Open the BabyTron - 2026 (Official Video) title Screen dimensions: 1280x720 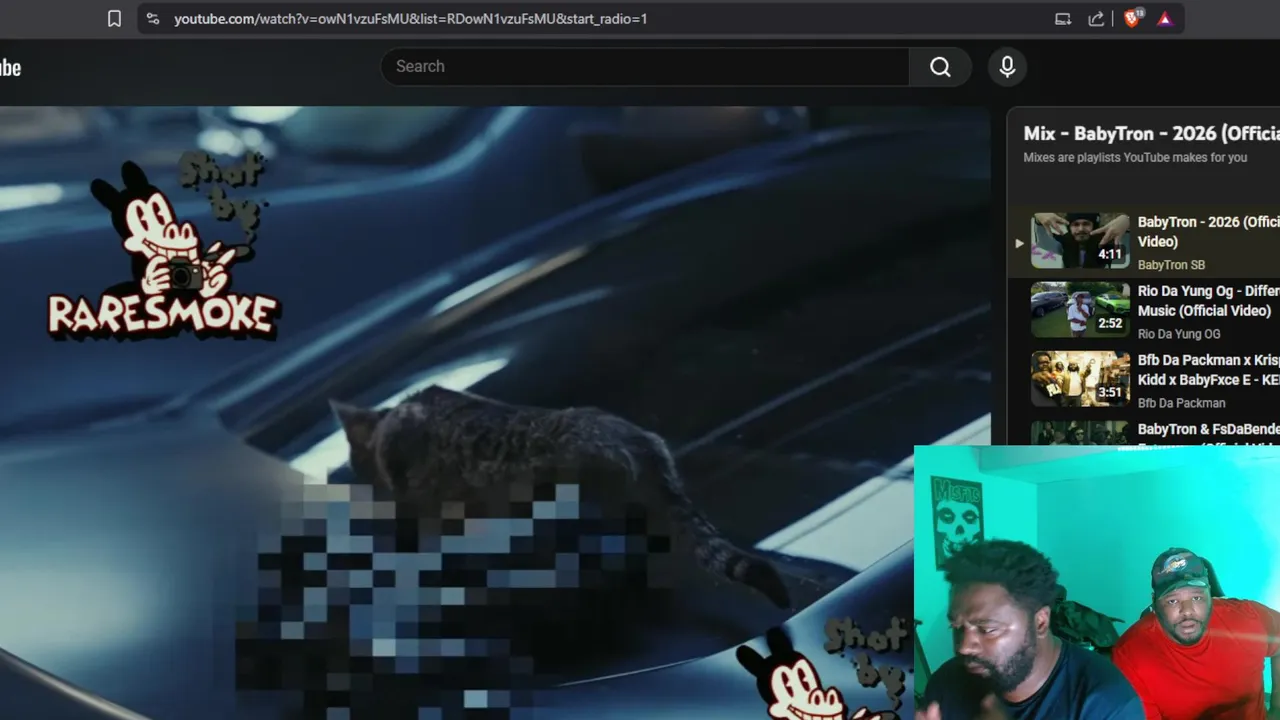pos(1208,231)
